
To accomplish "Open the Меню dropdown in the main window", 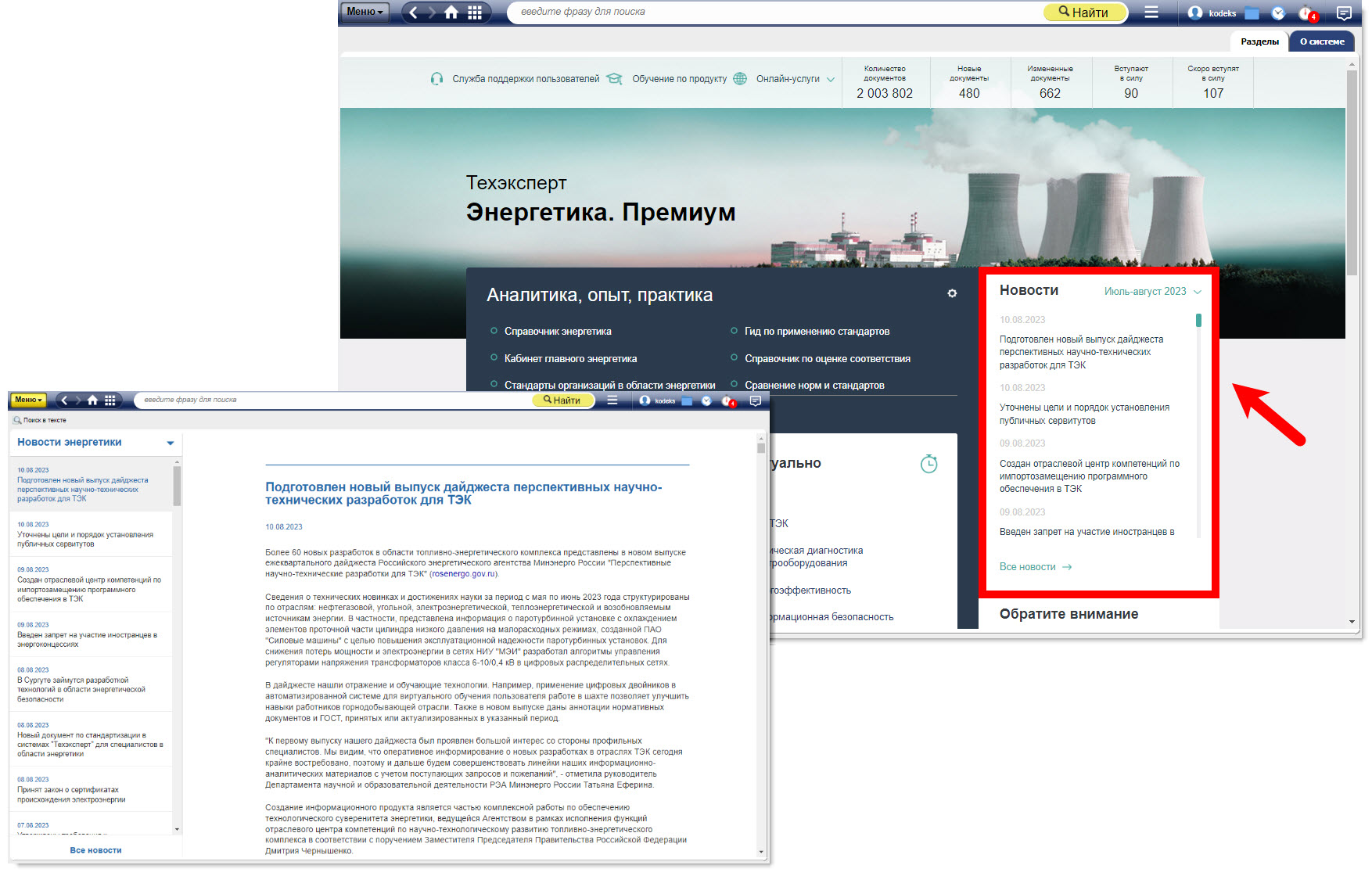I will pyautogui.click(x=365, y=12).
